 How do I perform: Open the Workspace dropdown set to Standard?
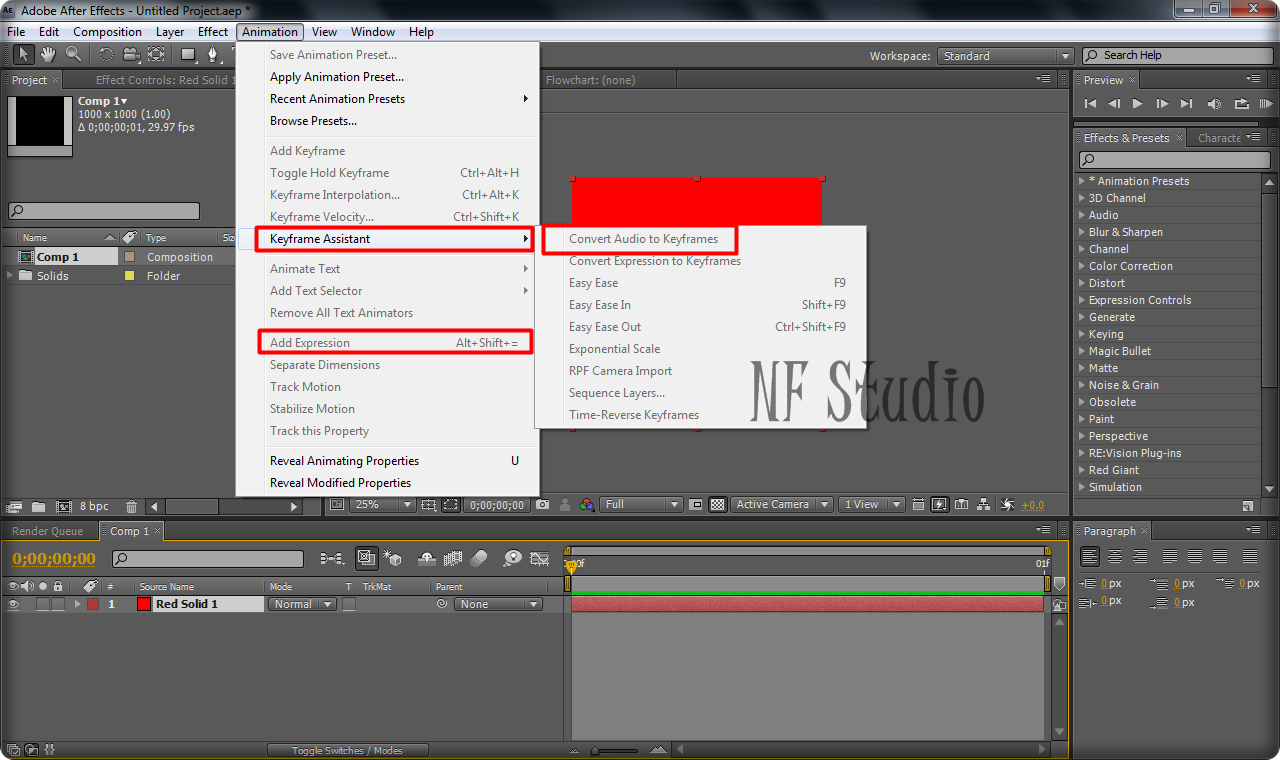[1006, 56]
